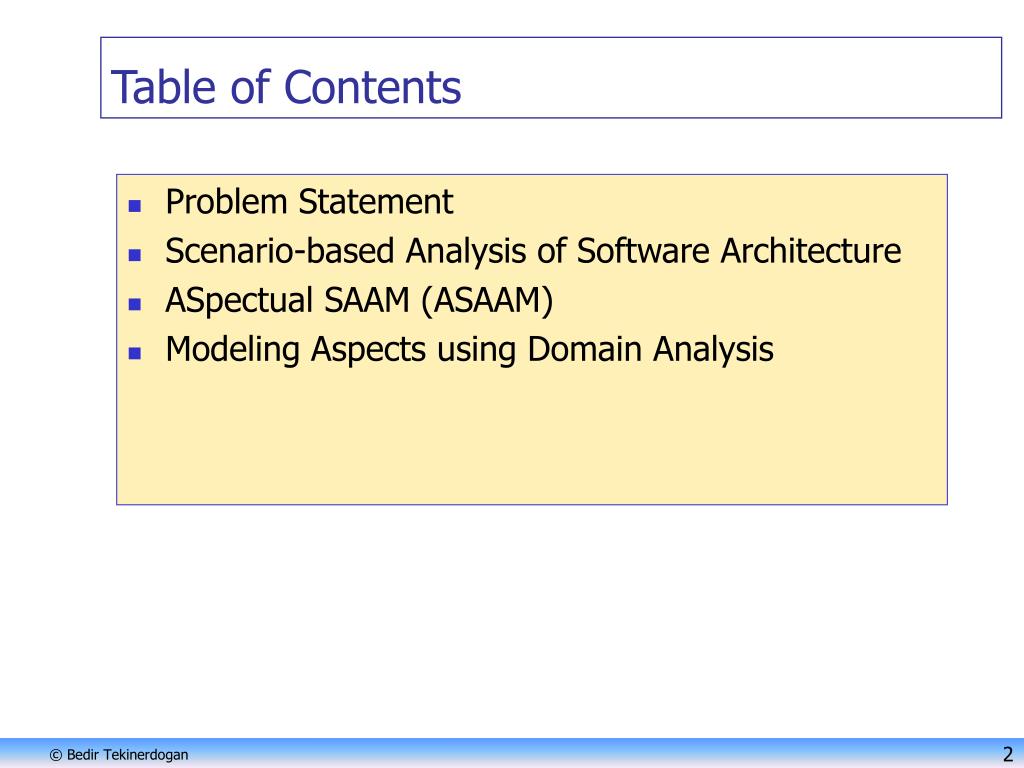Click the bullet square beside Modeling Aspects
The height and width of the screenshot is (768, 1024).
click(135, 353)
